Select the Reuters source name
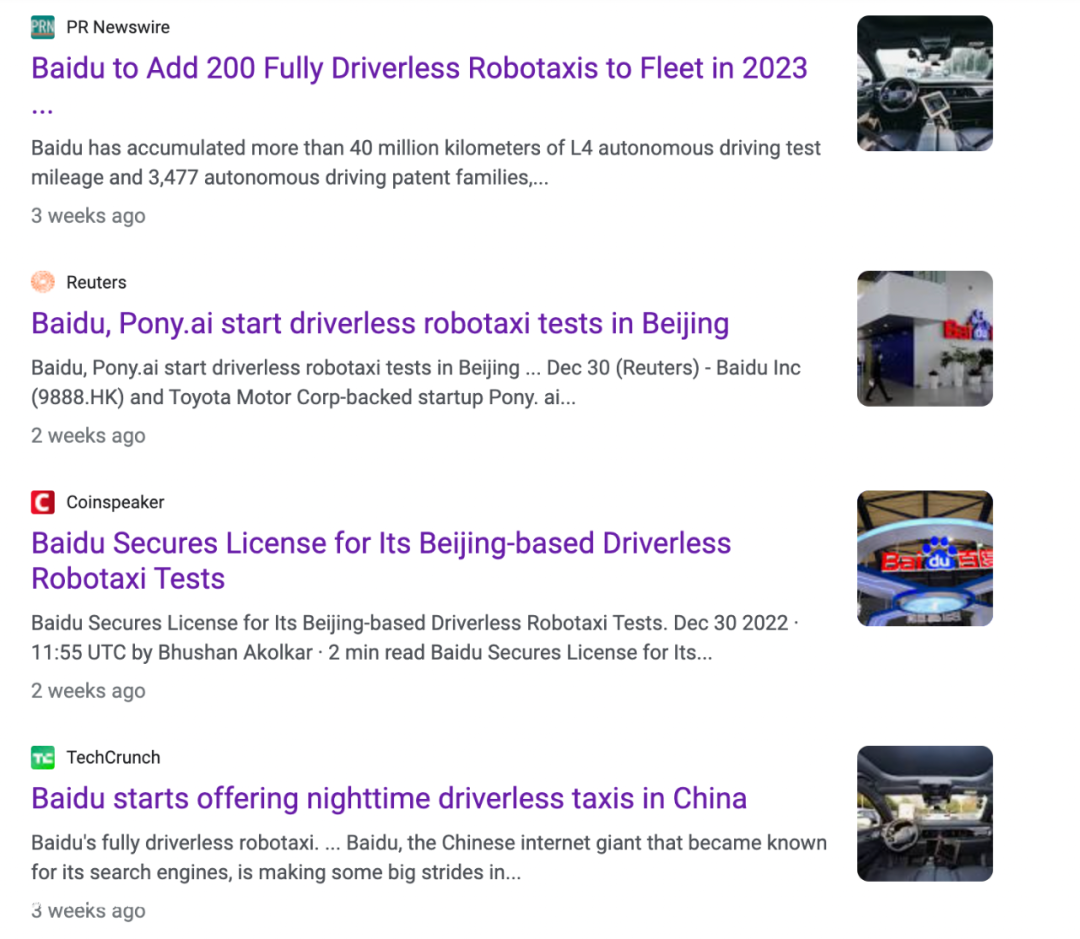The image size is (1080, 939). click(96, 282)
